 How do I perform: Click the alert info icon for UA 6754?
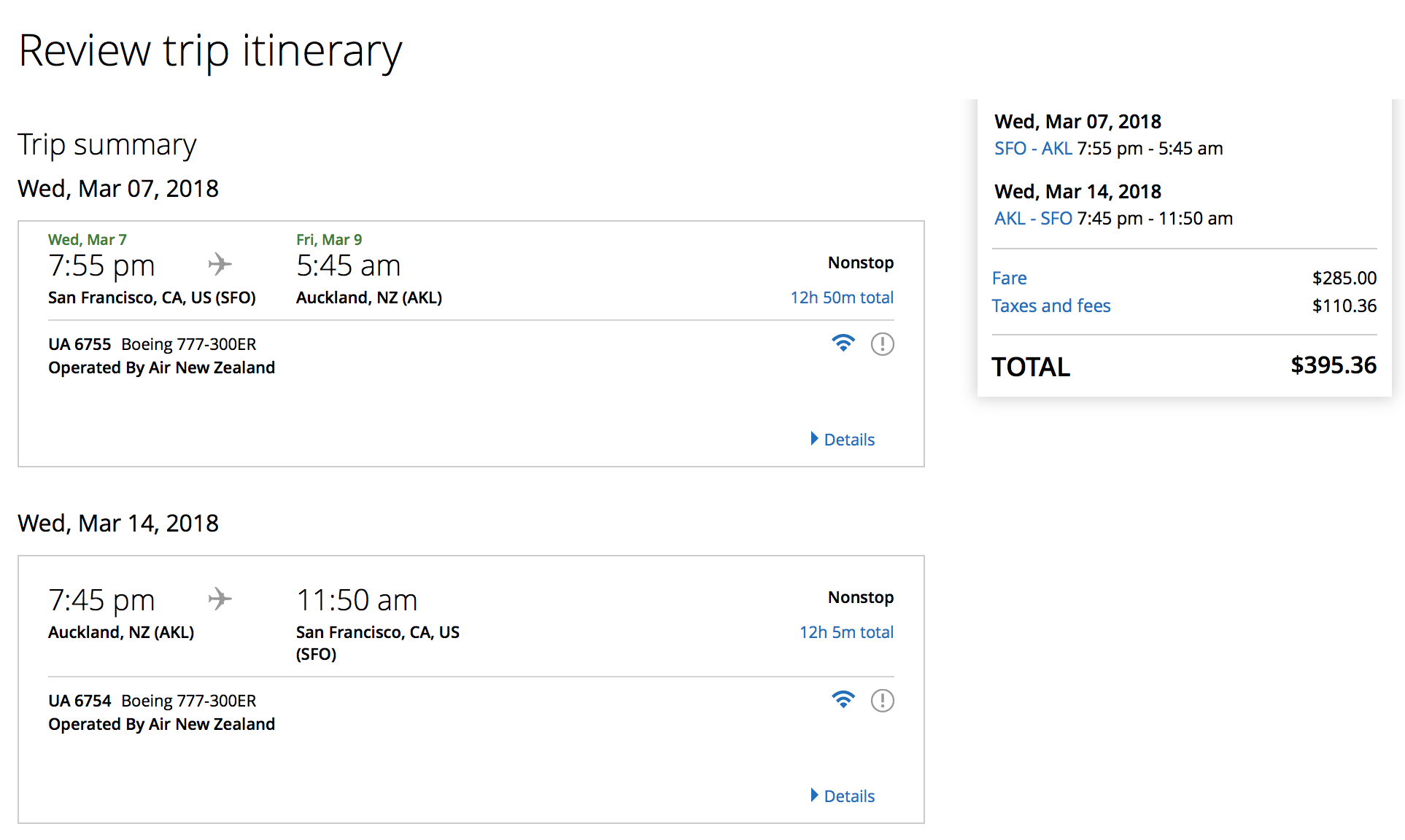(x=882, y=700)
